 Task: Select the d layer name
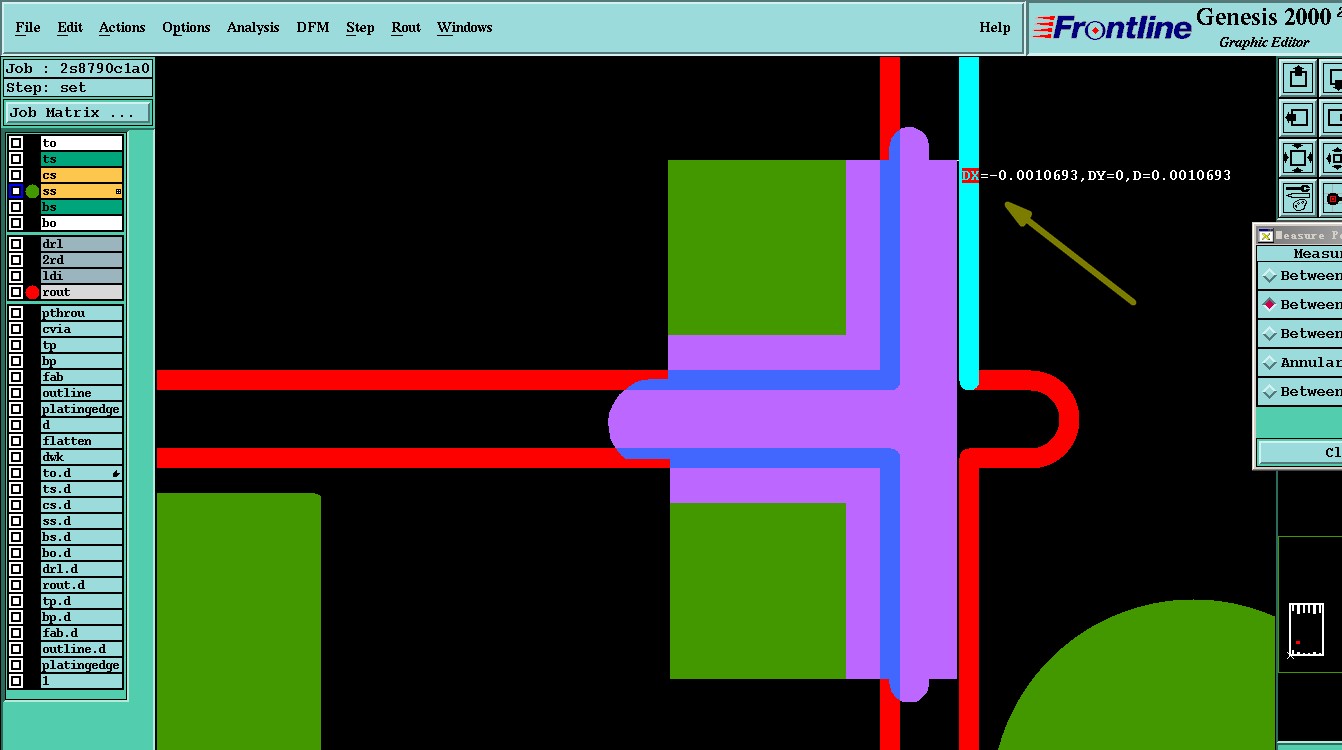point(81,425)
